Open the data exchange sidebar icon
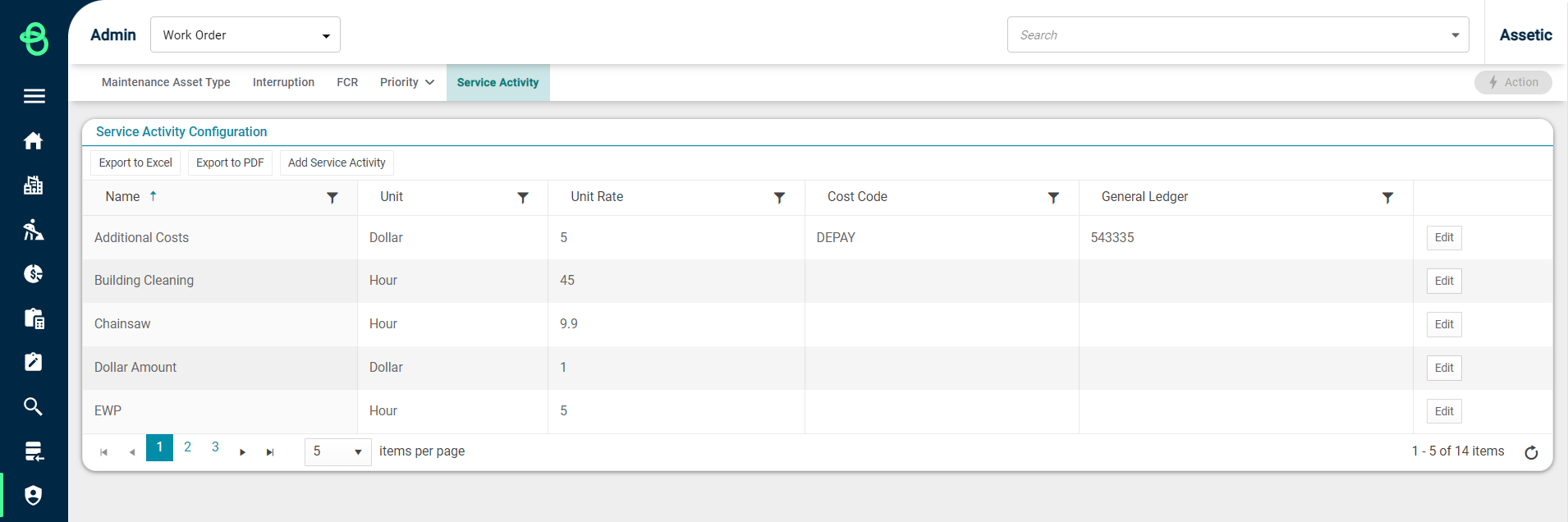This screenshot has height=522, width=1568. coord(34,451)
